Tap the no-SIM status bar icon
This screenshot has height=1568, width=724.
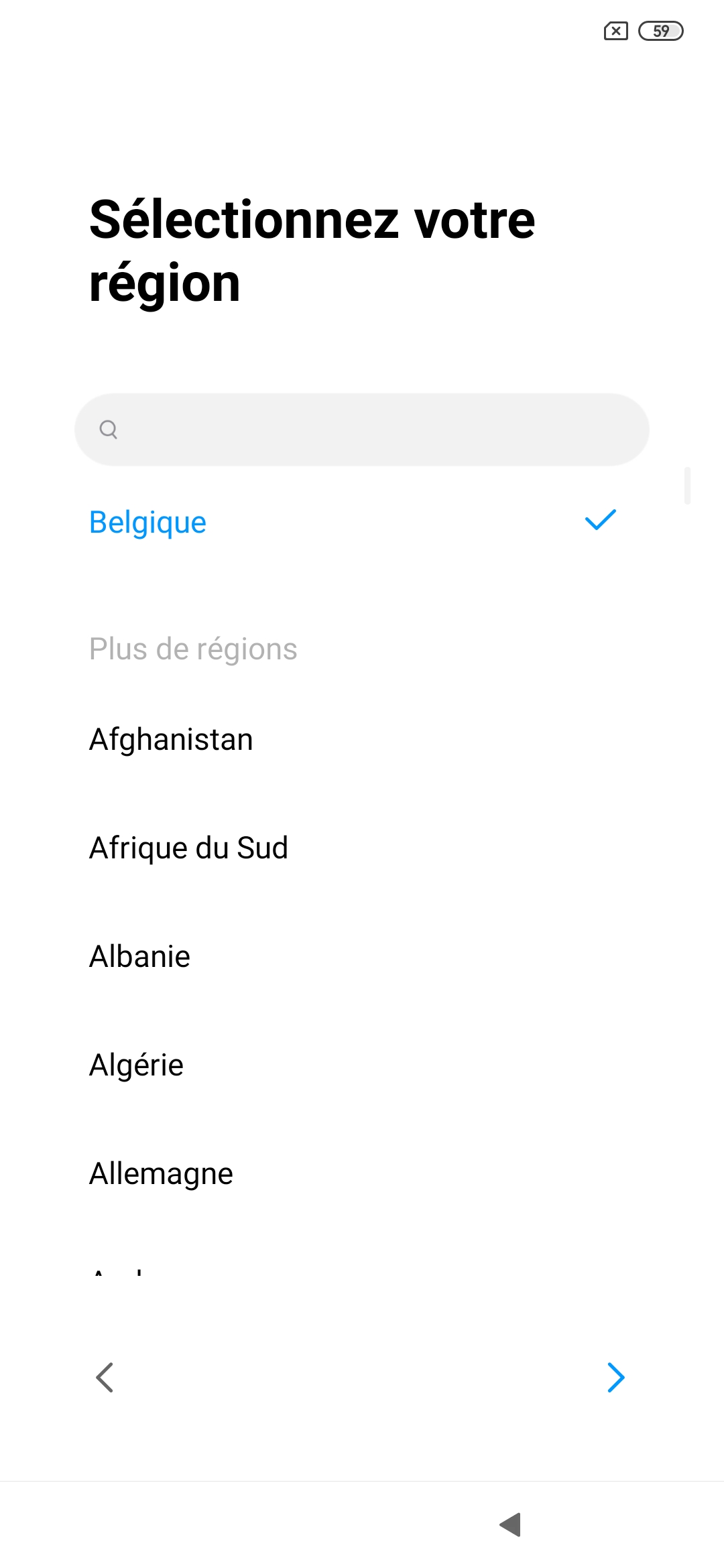click(615, 31)
